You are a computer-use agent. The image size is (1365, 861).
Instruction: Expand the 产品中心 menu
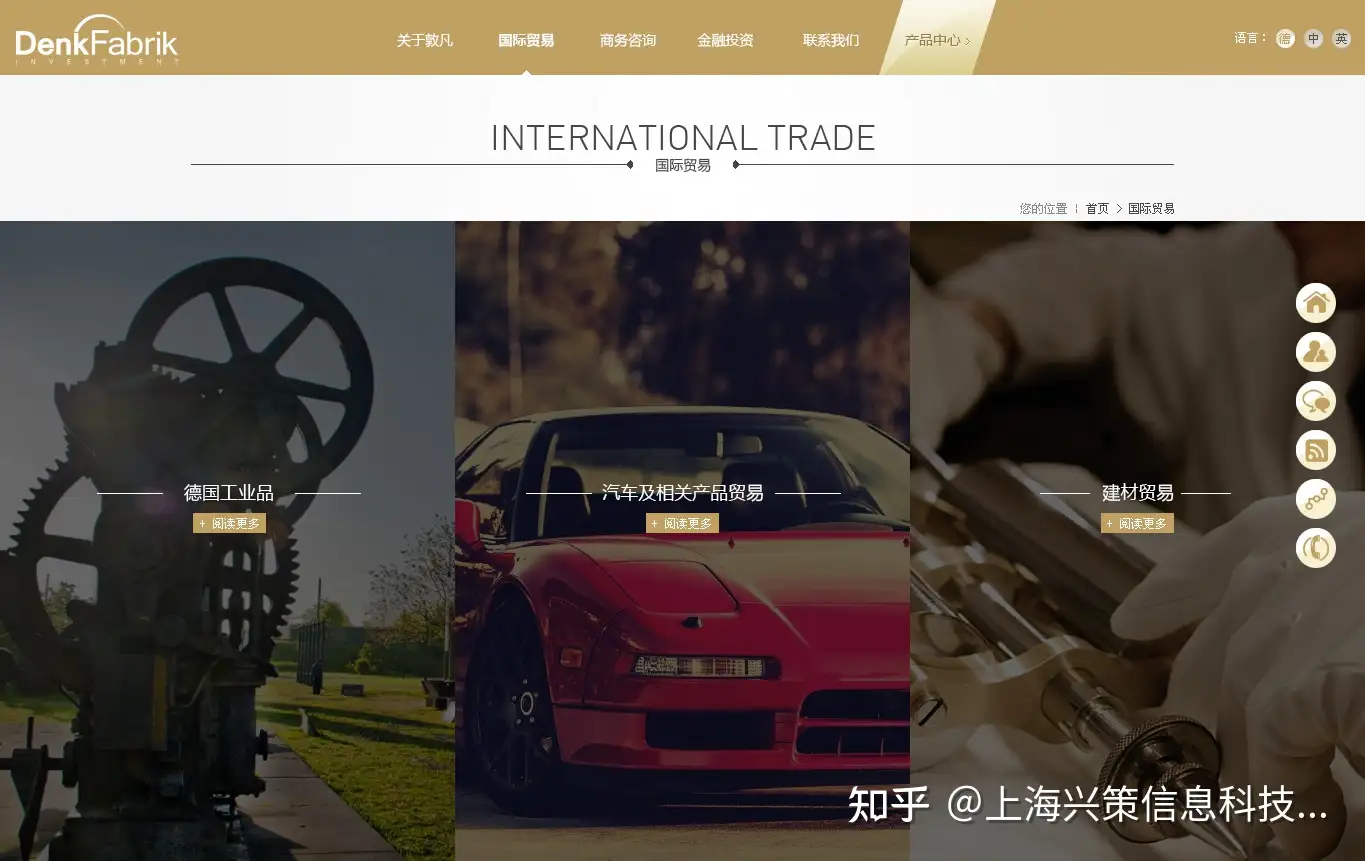coord(936,41)
